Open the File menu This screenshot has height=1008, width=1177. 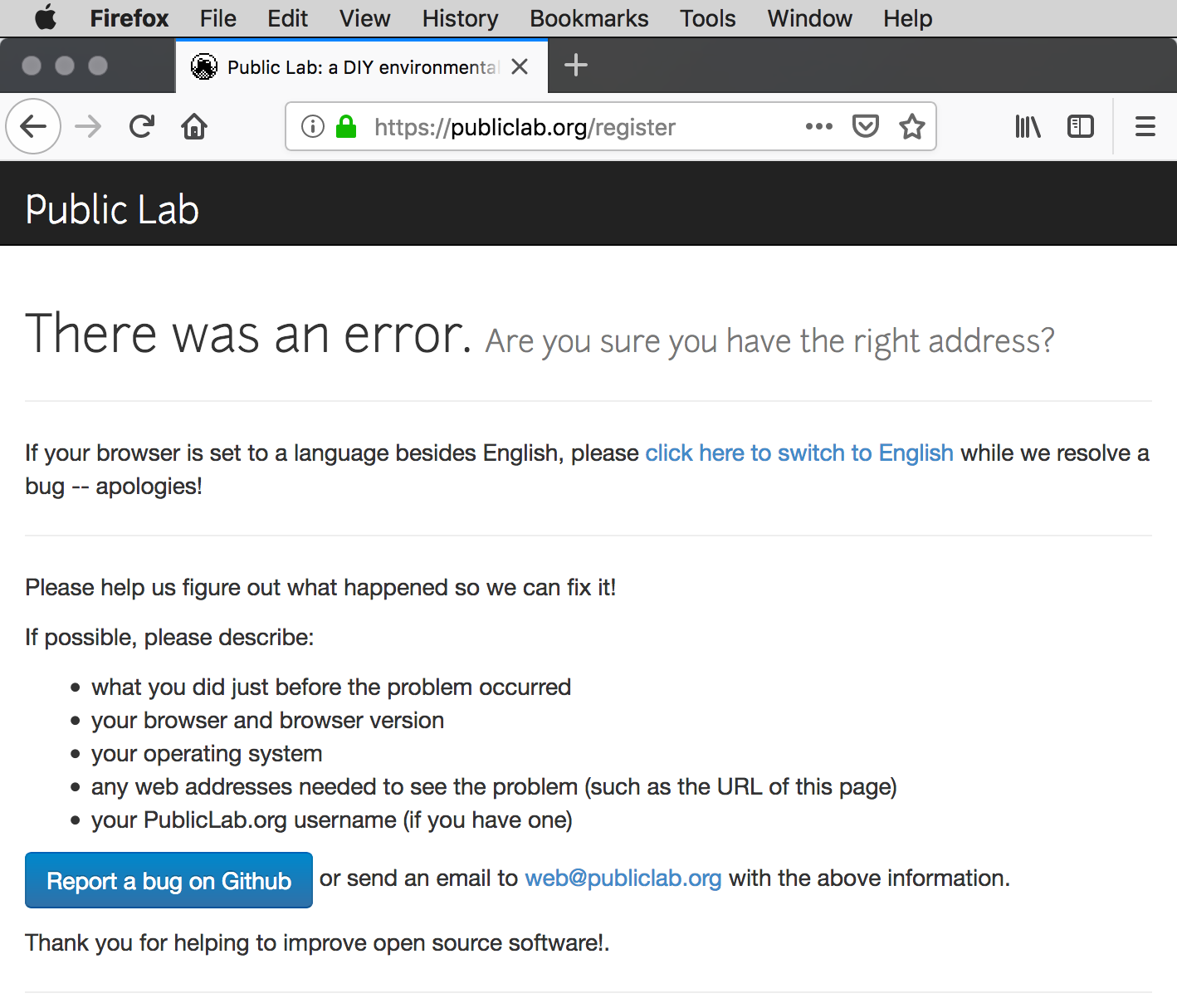click(218, 18)
